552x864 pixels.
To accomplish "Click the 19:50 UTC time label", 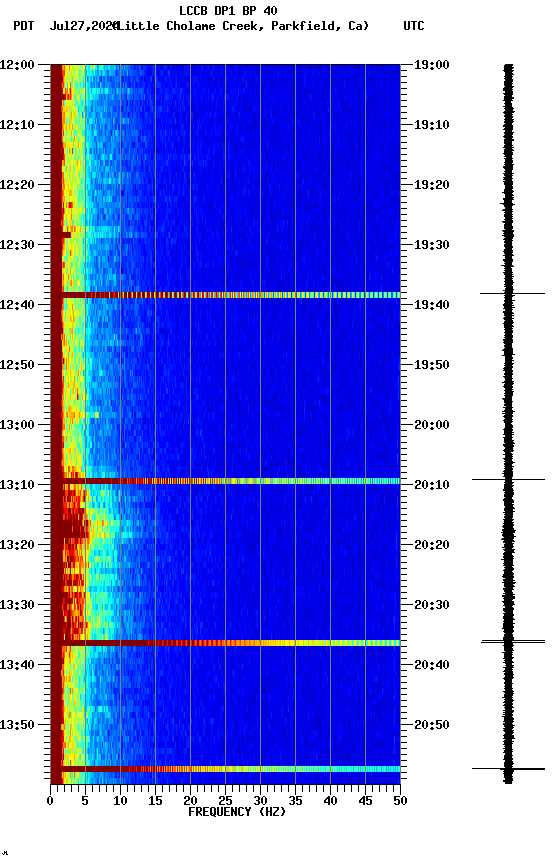I will click(x=432, y=365).
